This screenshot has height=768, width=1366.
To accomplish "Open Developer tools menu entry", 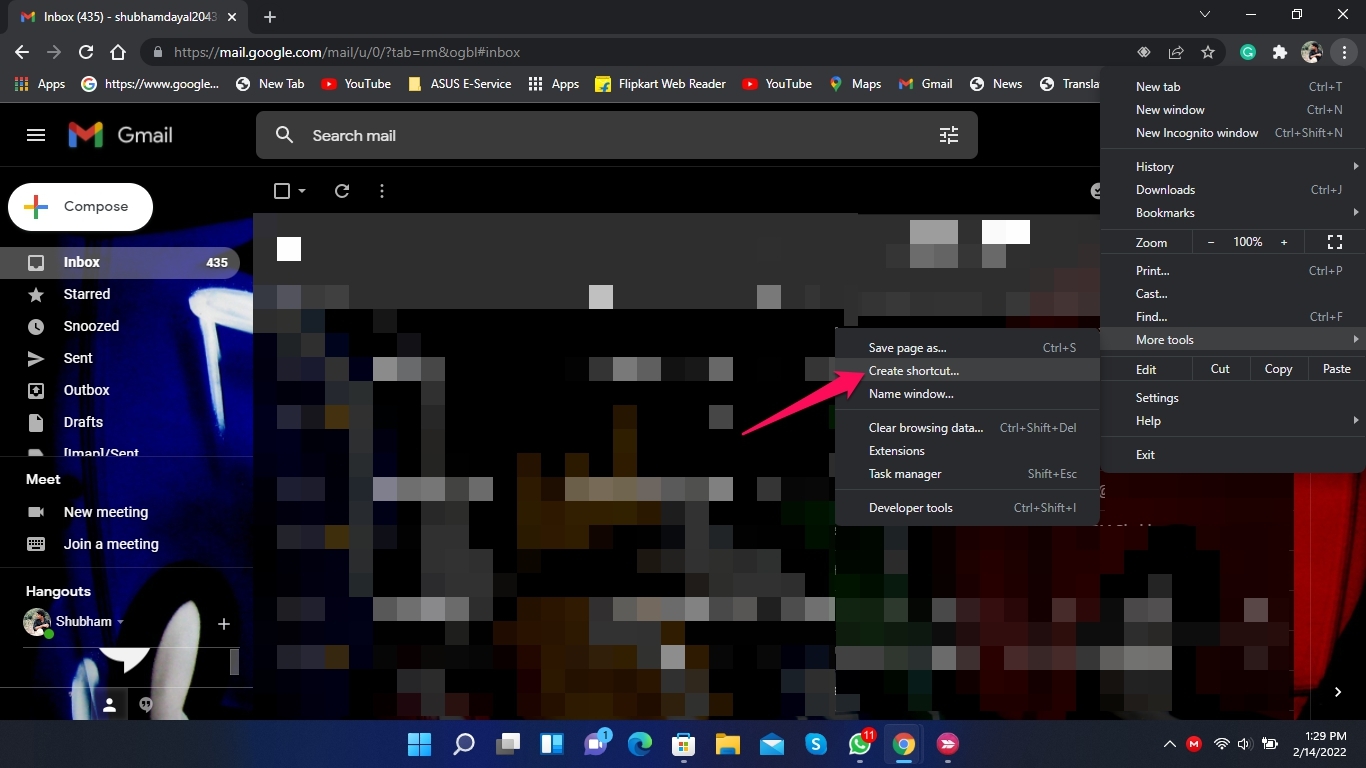I will point(967,507).
